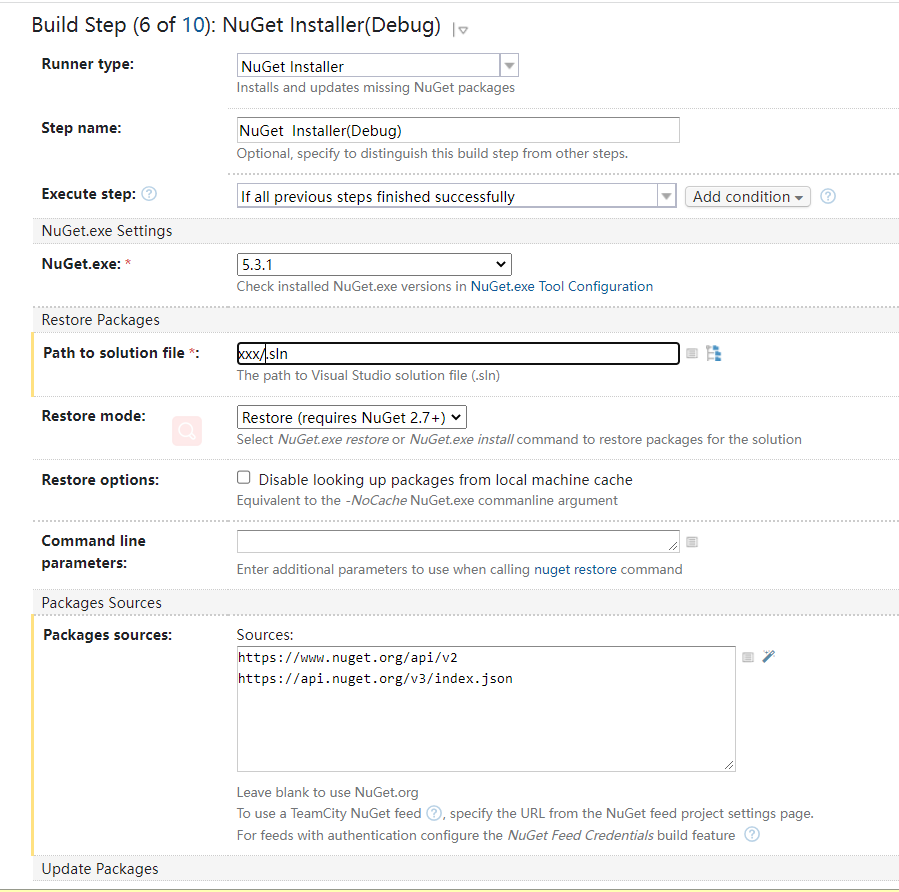Open the file tree browser for solution path
Screen dimensions: 899x892
[713, 353]
